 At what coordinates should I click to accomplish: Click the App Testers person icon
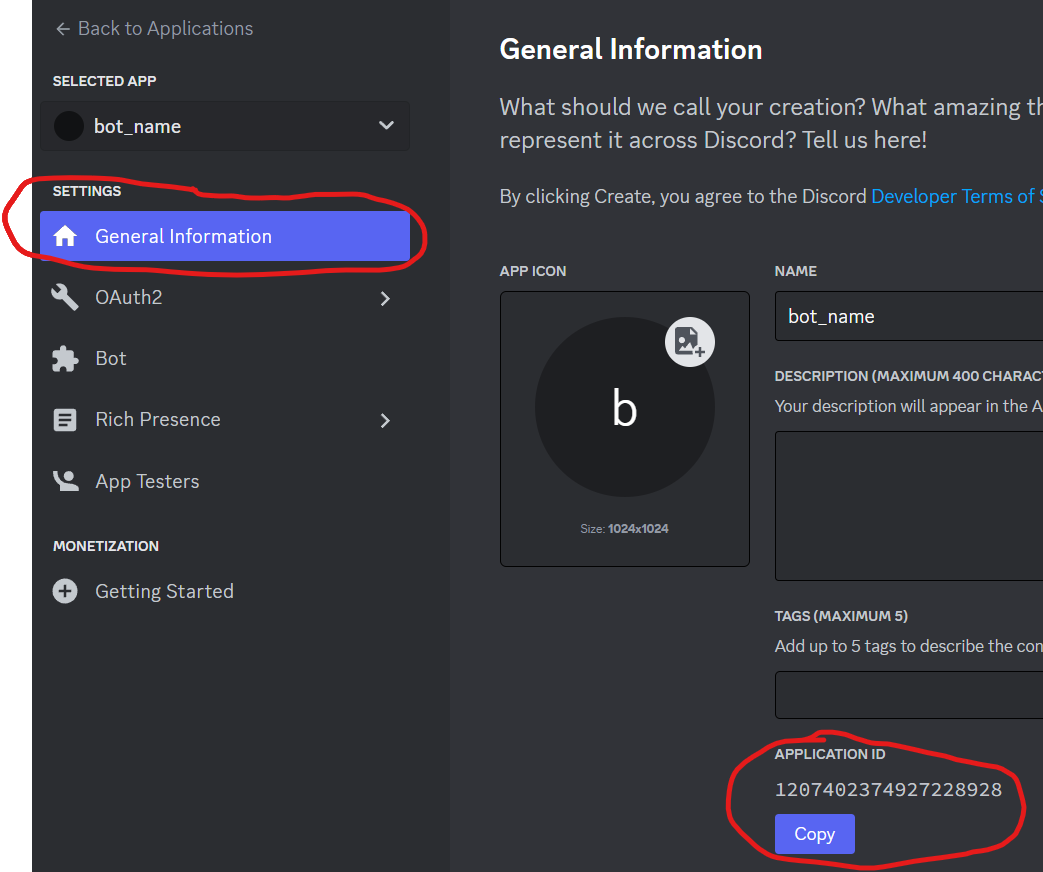(x=66, y=480)
